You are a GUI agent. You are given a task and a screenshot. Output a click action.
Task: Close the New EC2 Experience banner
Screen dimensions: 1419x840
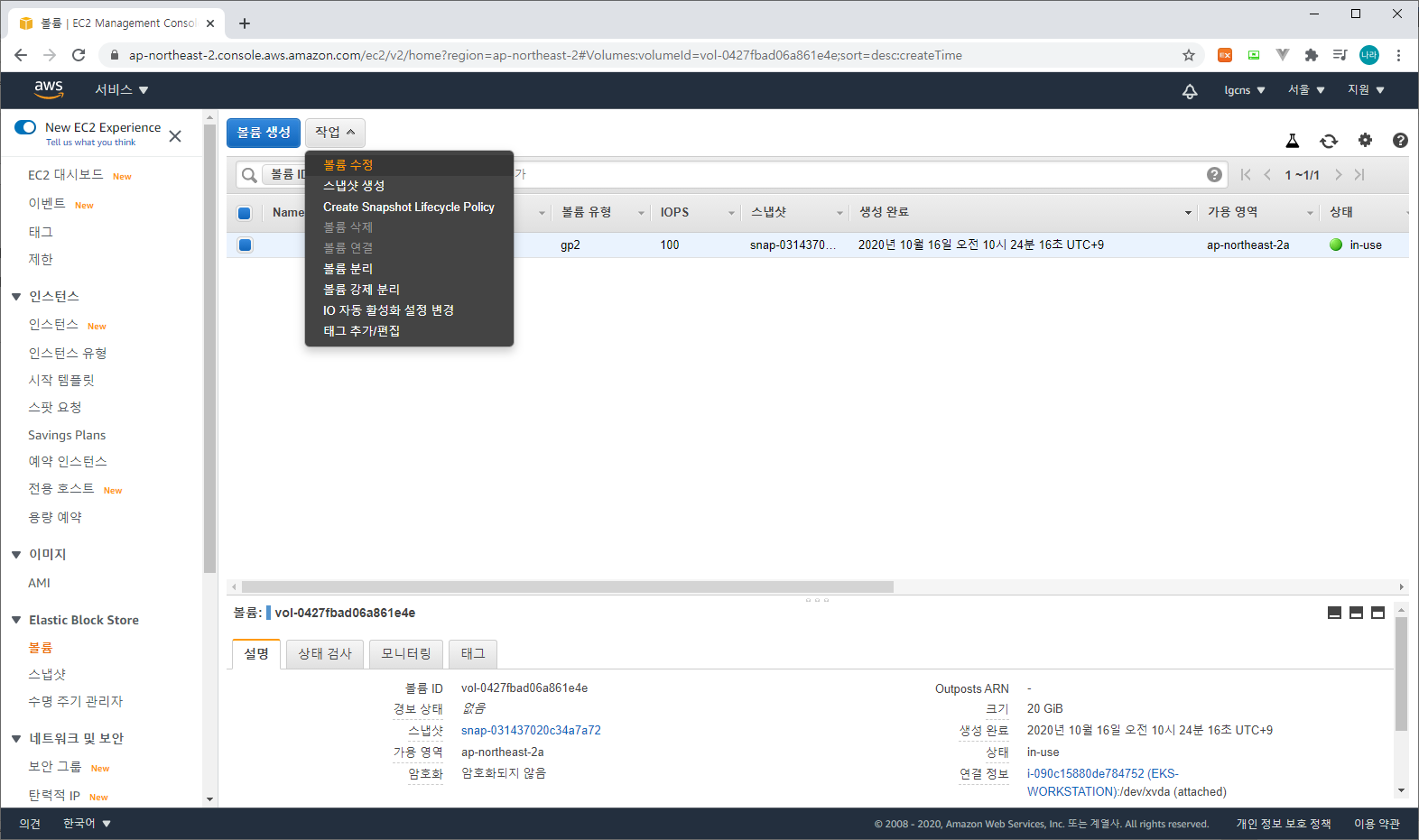[x=175, y=136]
